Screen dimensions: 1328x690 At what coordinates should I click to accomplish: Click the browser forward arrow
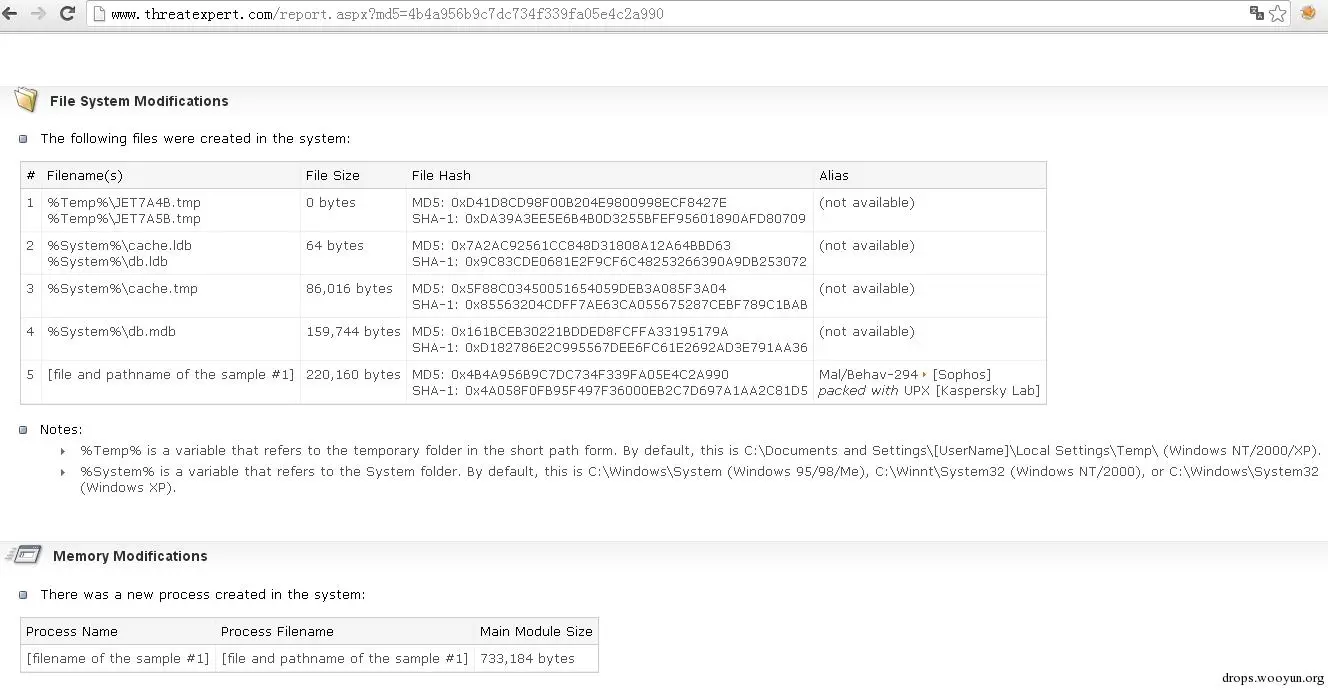click(39, 14)
